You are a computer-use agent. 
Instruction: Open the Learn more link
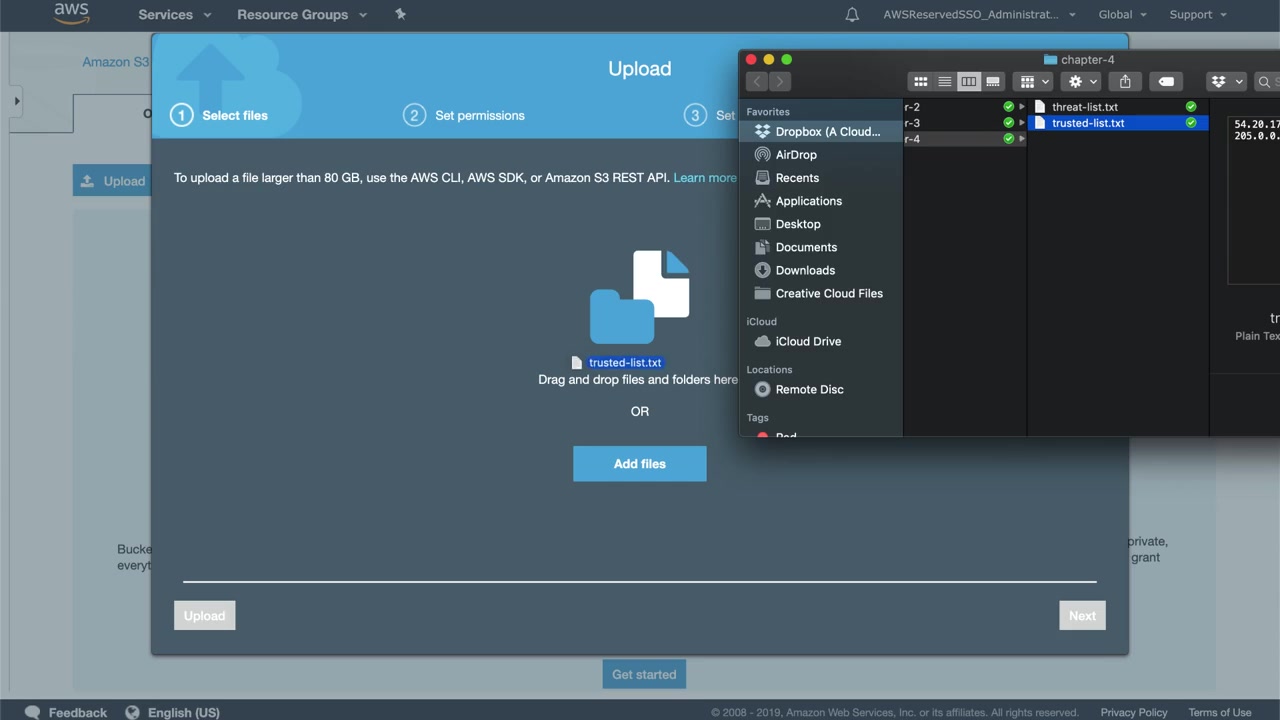(705, 178)
